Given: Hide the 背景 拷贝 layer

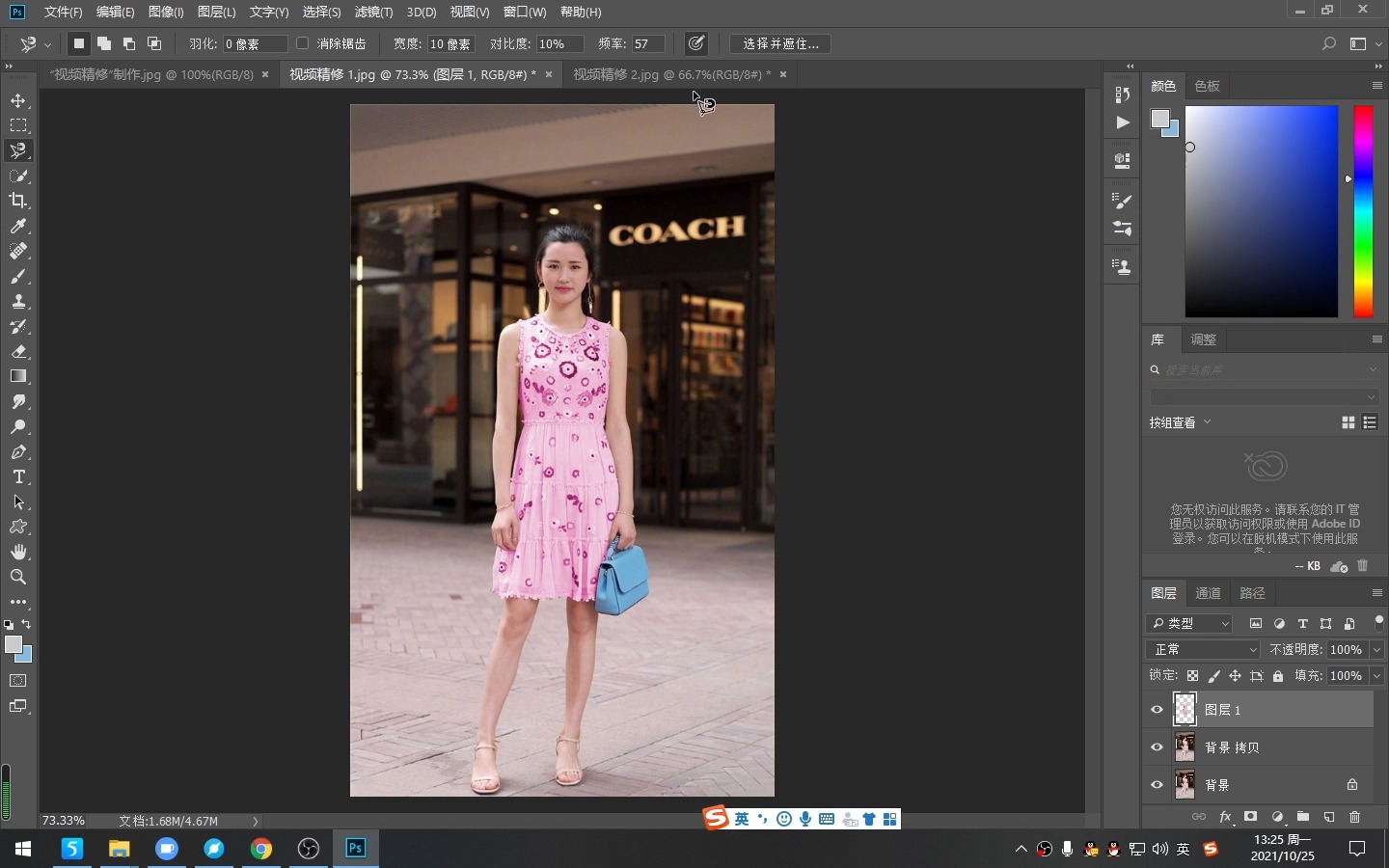Looking at the screenshot, I should (1157, 747).
